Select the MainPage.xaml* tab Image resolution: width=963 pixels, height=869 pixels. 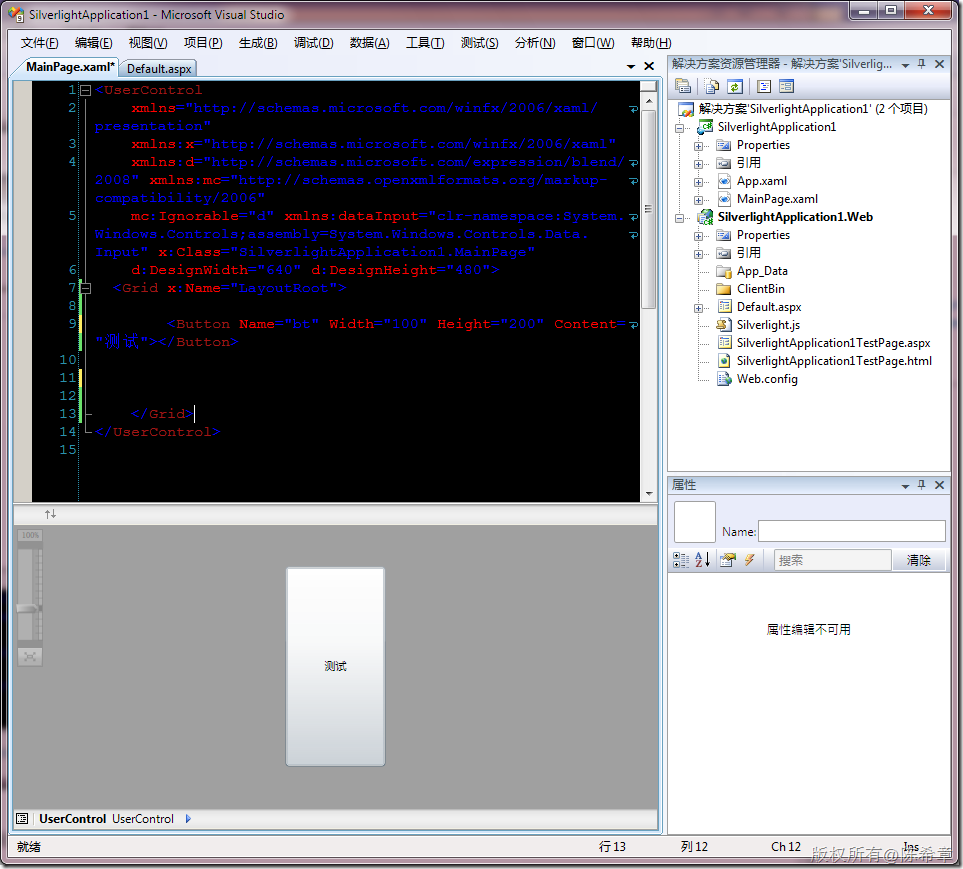[x=70, y=67]
